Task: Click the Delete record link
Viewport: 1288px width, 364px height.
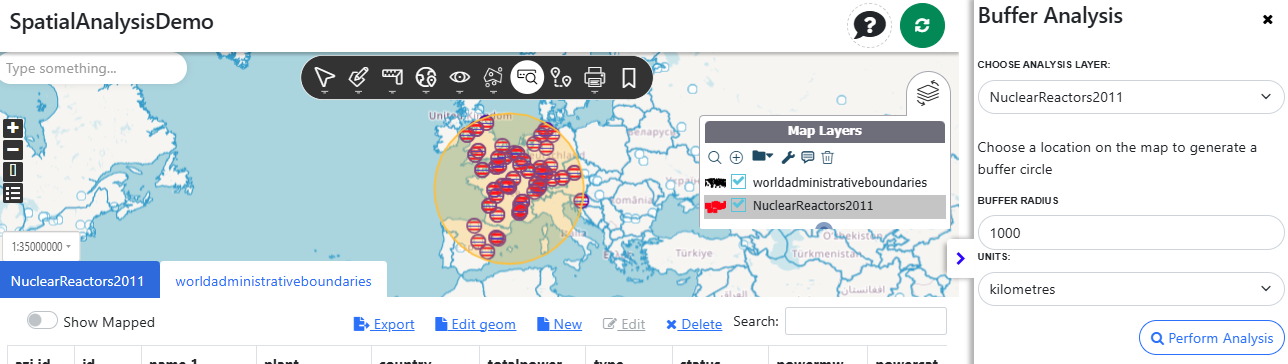Action: [x=694, y=324]
